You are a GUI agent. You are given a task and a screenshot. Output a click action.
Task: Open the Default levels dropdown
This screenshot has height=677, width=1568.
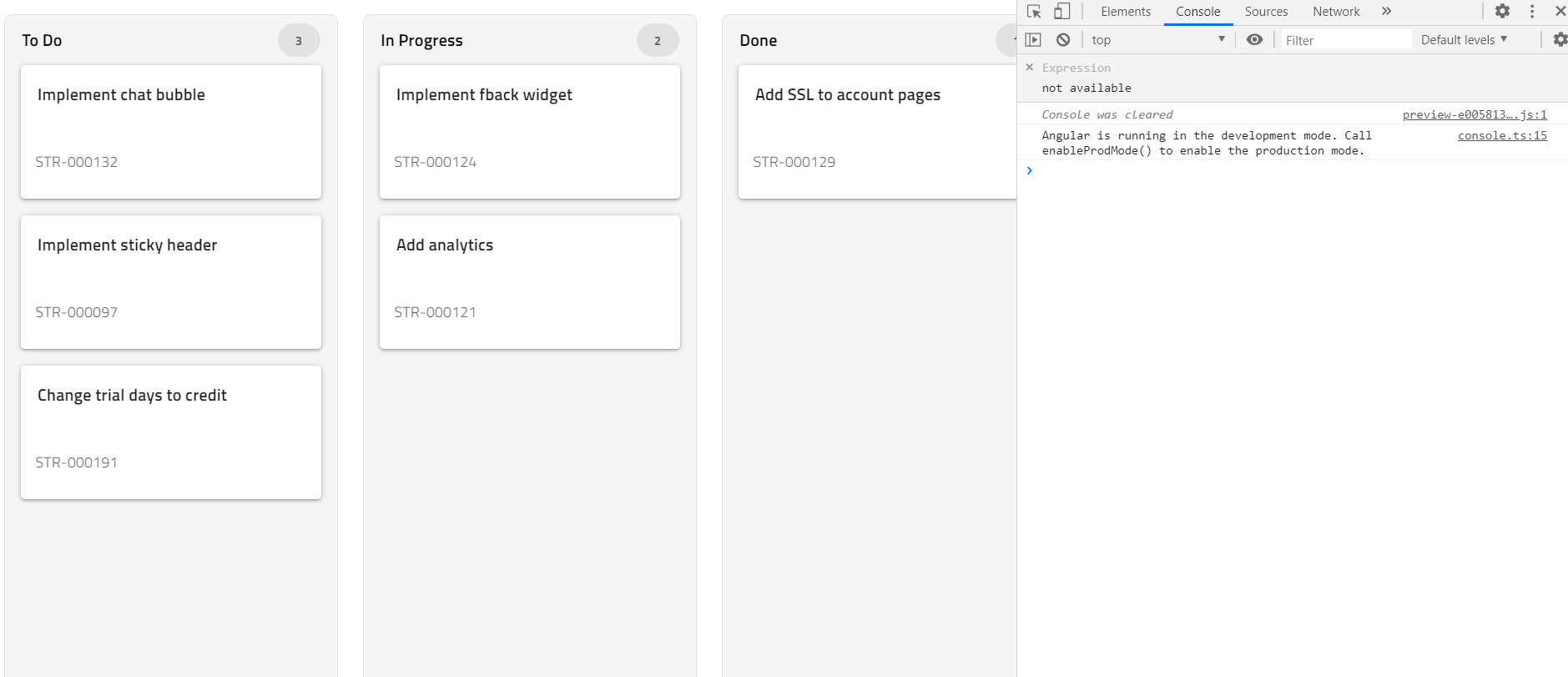point(1465,39)
